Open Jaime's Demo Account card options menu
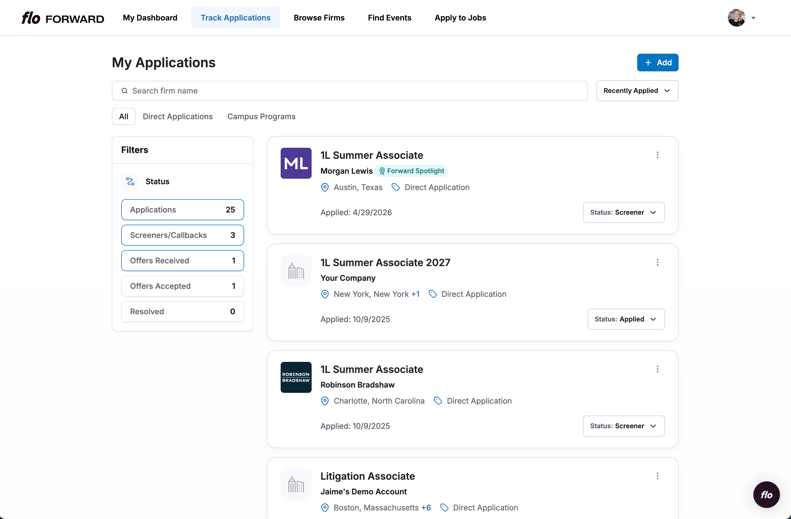Screen dimensions: 791x519 (657, 476)
